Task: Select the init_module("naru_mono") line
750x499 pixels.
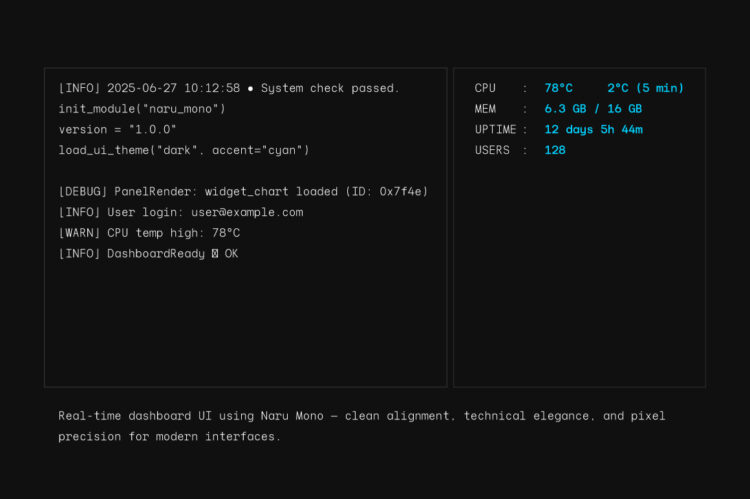Action: pos(142,108)
